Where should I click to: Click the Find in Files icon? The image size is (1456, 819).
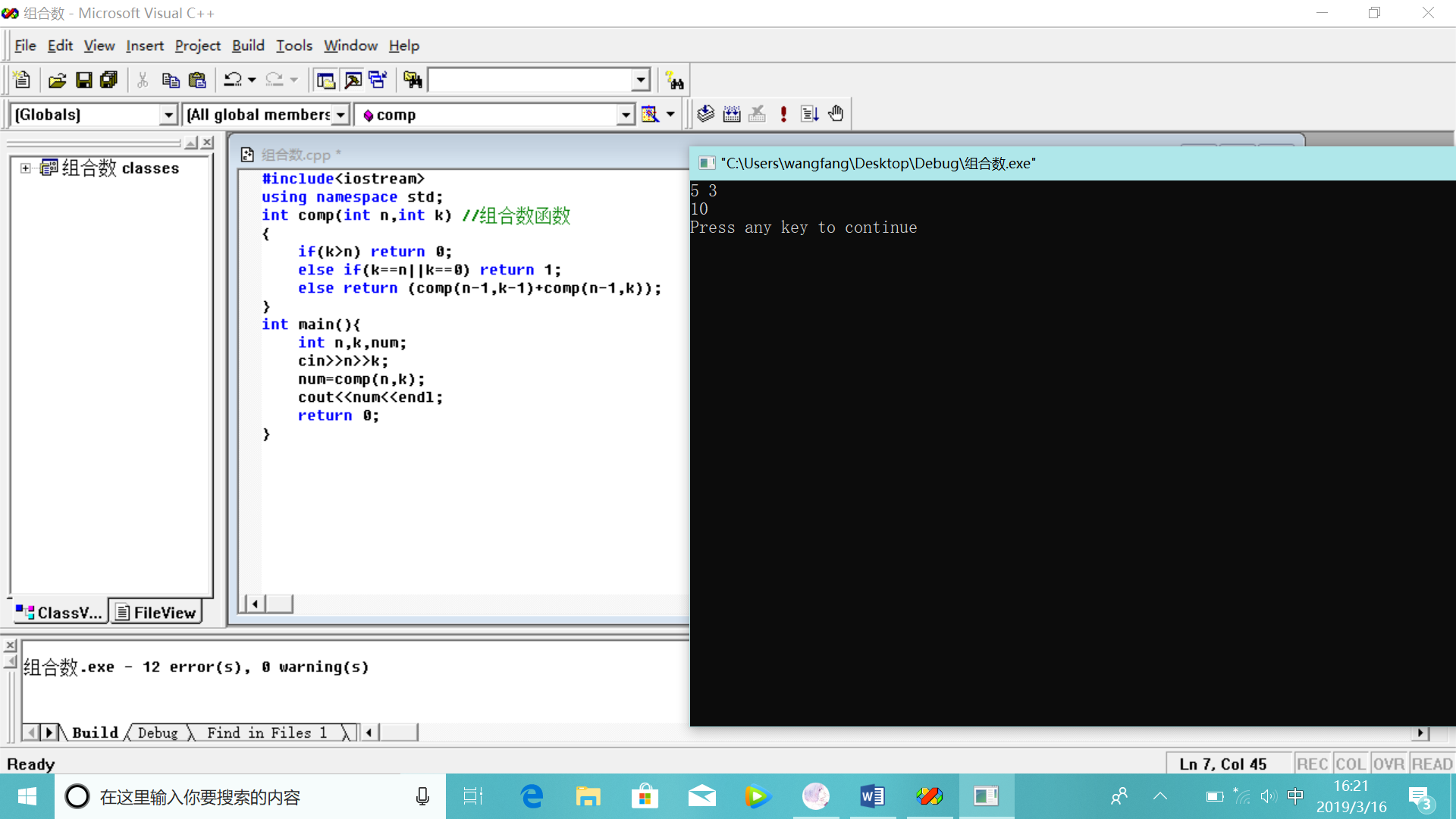(x=413, y=80)
